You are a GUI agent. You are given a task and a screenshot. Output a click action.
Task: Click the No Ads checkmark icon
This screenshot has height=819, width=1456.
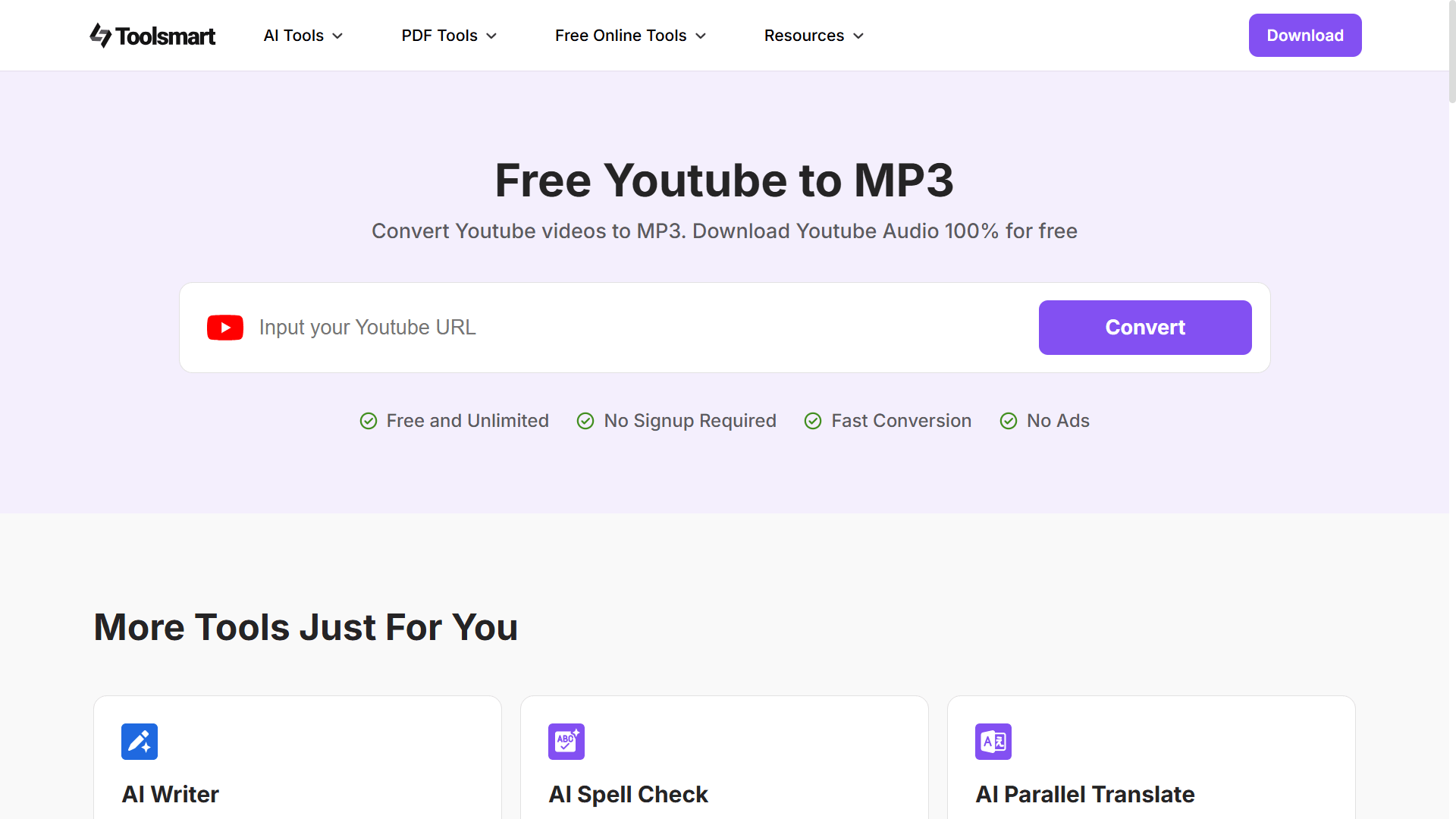click(1009, 421)
